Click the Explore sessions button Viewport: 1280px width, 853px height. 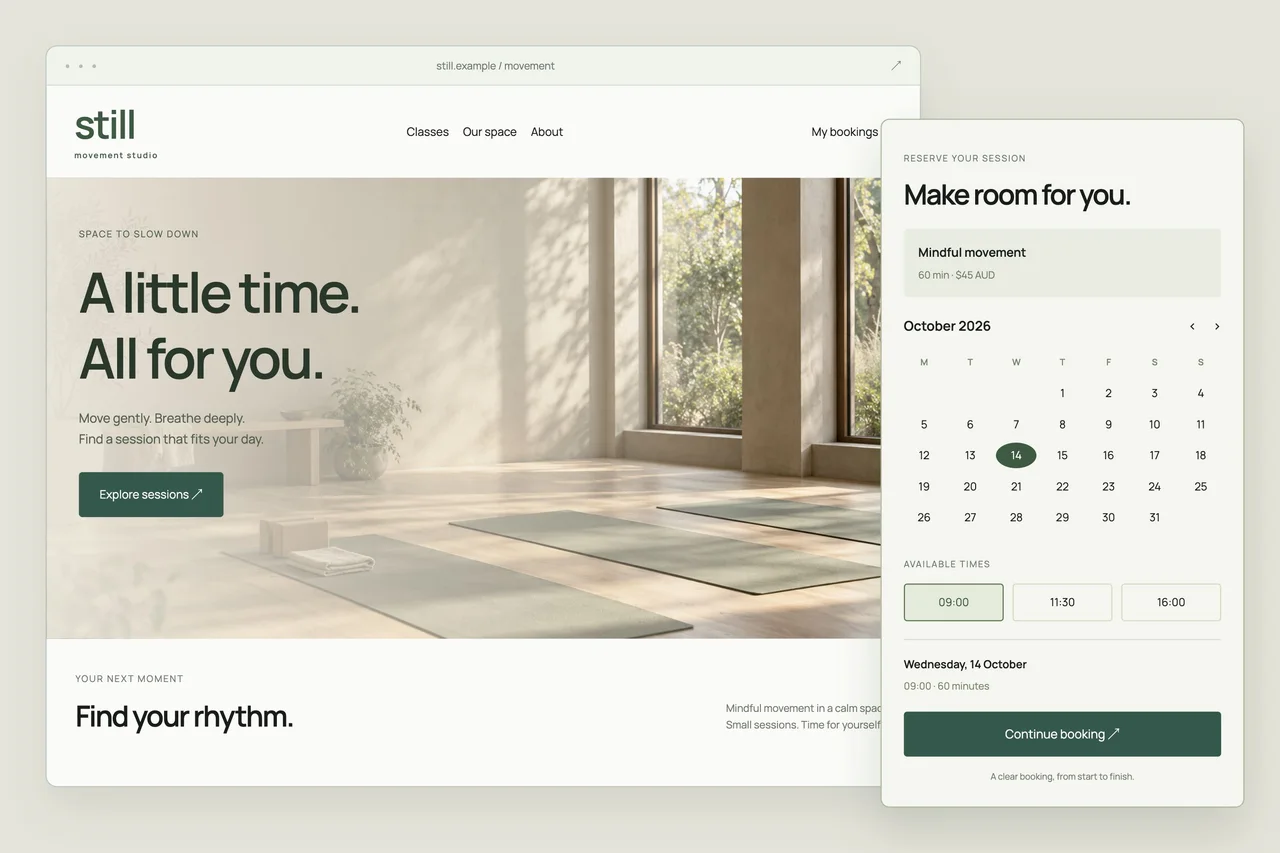(x=151, y=495)
